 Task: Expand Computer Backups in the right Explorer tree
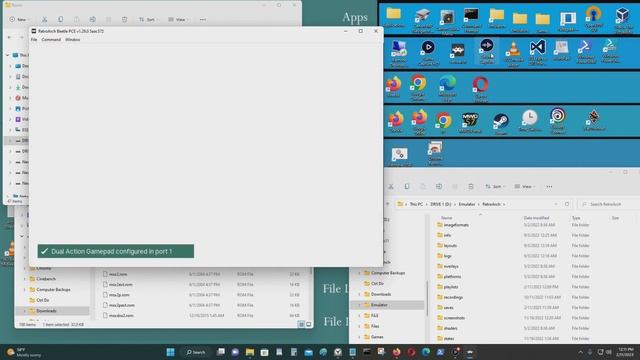point(359,273)
